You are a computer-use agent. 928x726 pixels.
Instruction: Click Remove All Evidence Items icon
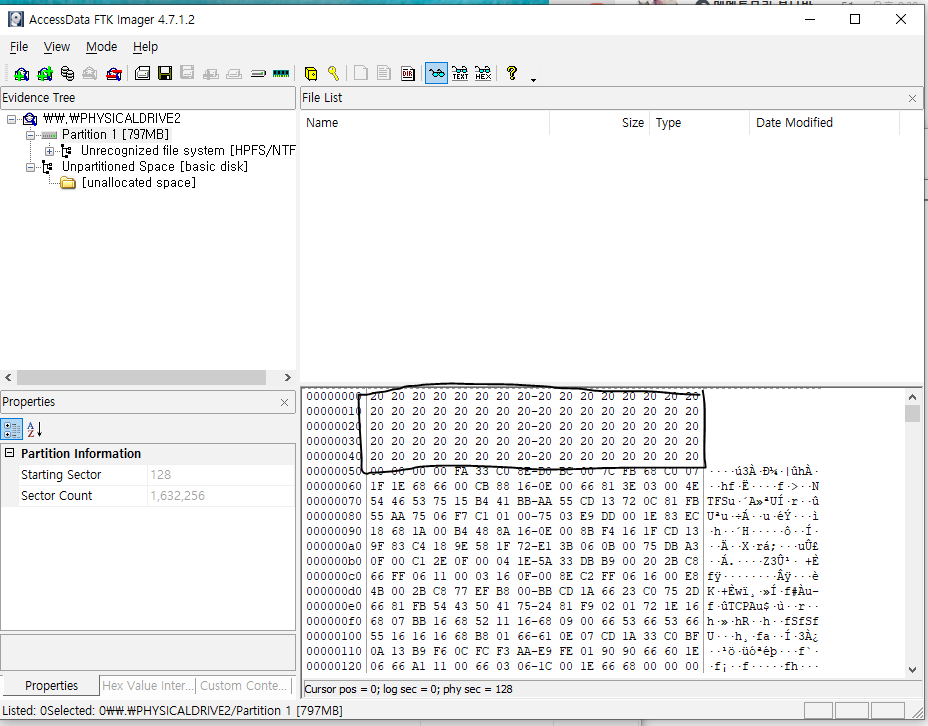114,73
